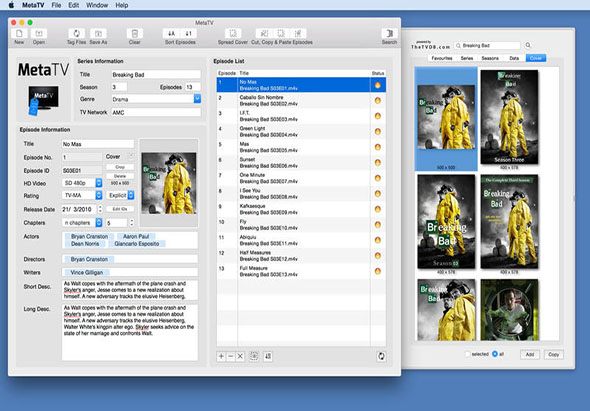
Task: Click the TV Network field AMC
Action: tap(156, 112)
